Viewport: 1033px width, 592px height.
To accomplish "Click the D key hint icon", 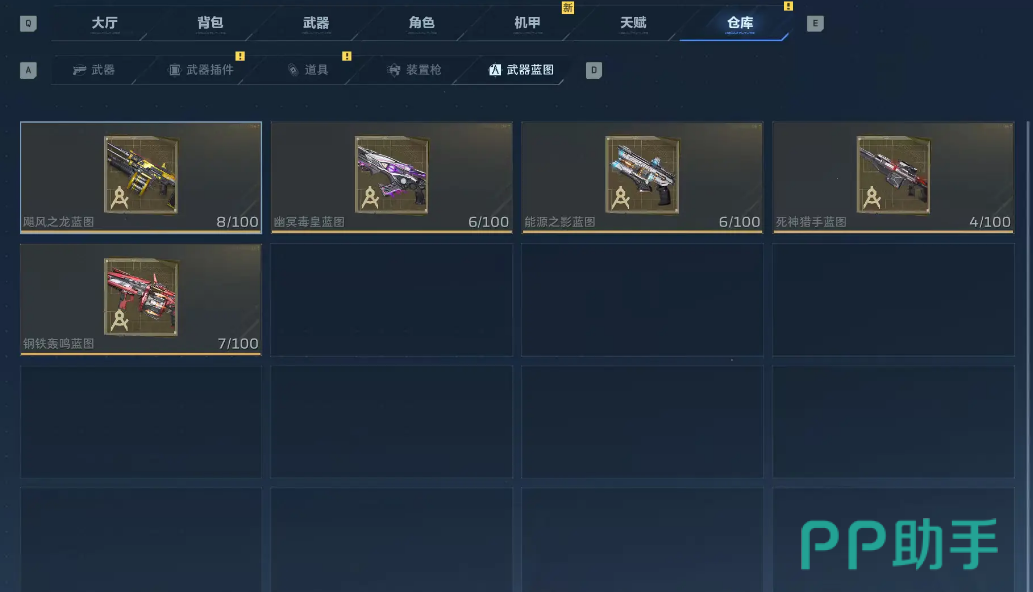I will pos(594,70).
